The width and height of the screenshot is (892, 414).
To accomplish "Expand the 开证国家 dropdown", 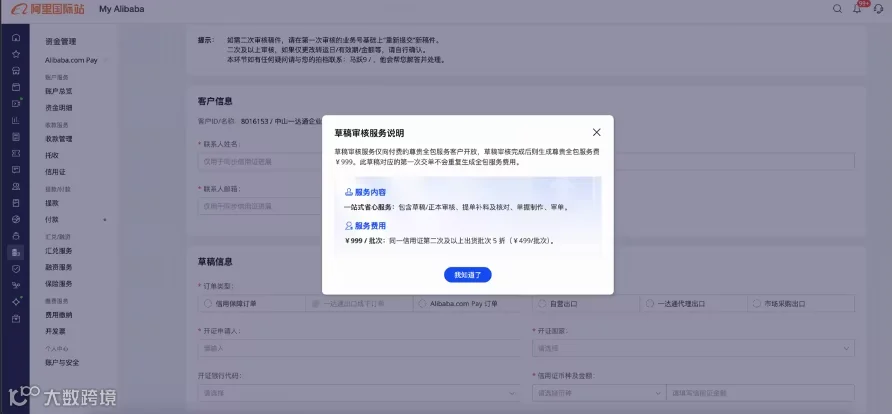I will click(x=693, y=348).
